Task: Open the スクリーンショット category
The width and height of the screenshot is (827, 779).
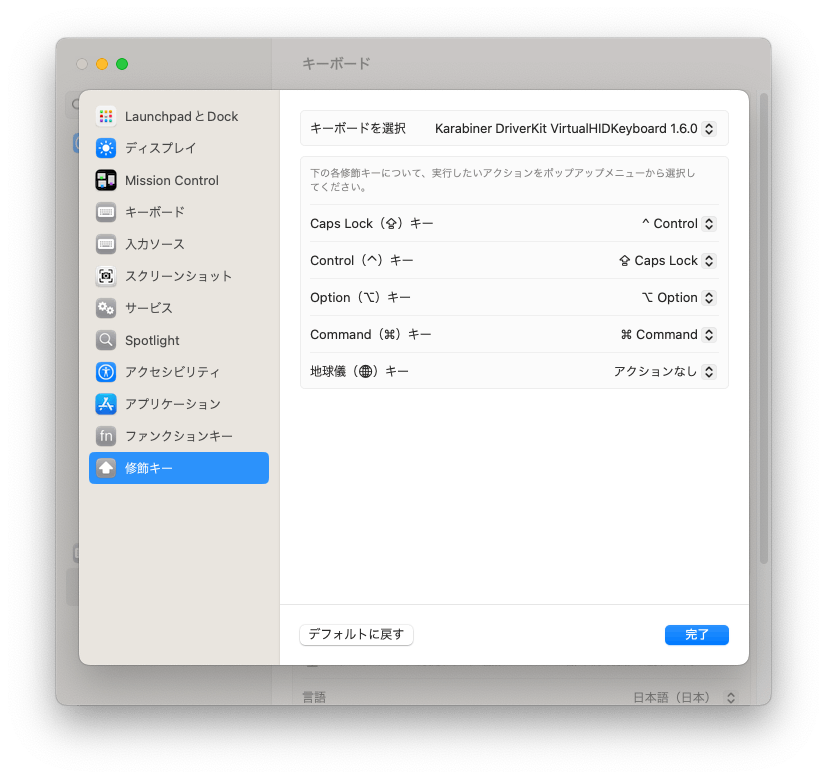Action: (x=179, y=276)
